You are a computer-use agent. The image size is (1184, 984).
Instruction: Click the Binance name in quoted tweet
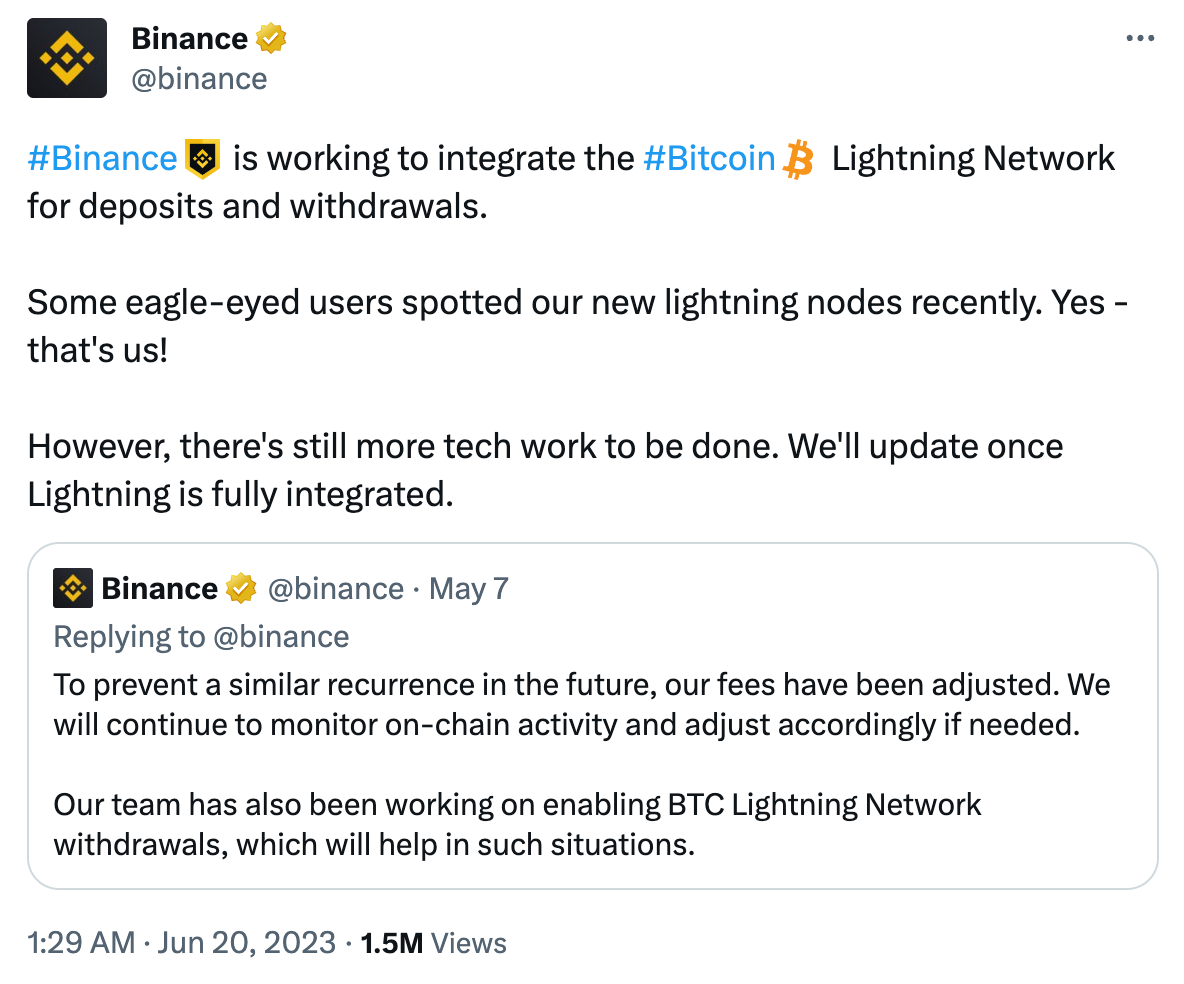point(159,589)
